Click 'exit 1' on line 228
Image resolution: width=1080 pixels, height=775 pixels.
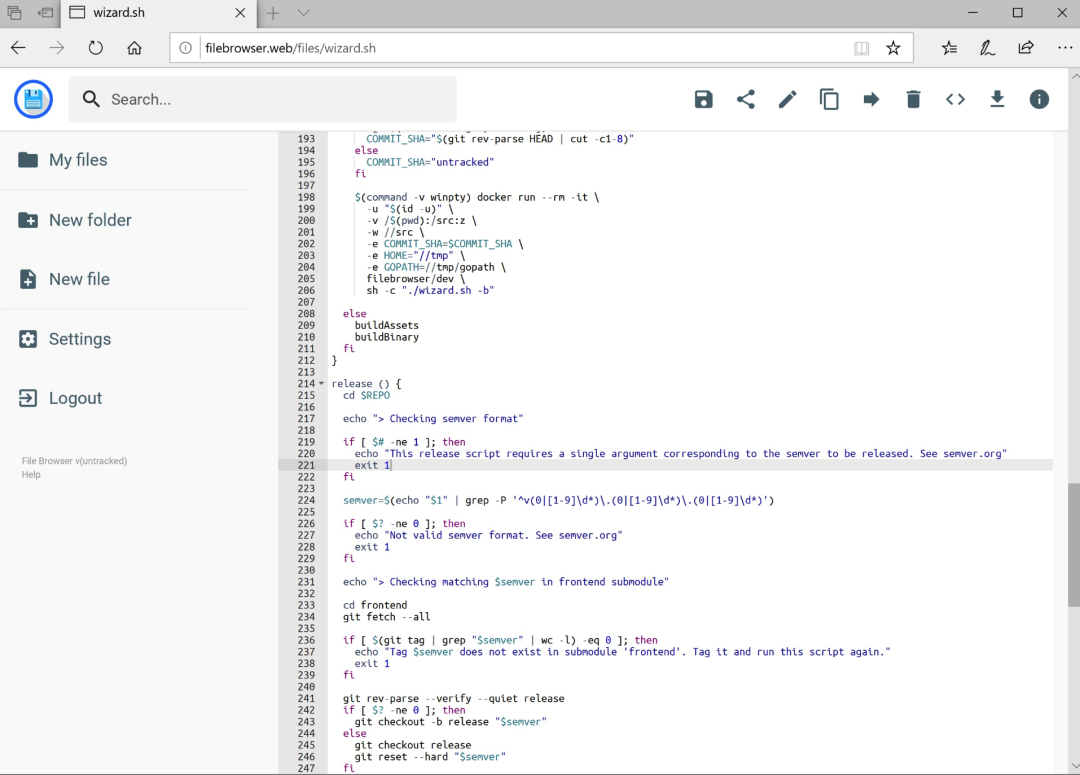click(372, 547)
